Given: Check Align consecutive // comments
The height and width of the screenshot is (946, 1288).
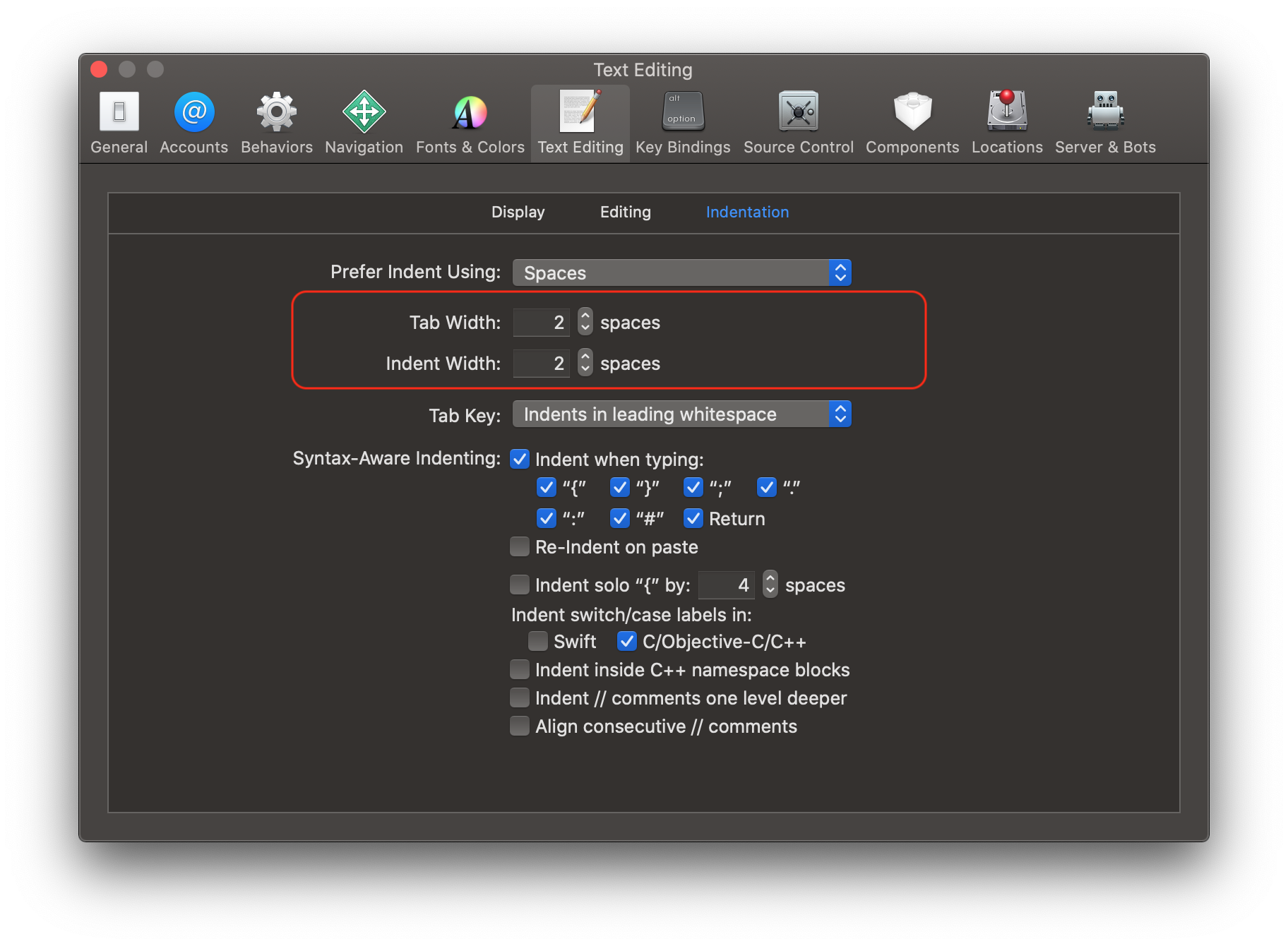Looking at the screenshot, I should pyautogui.click(x=520, y=726).
